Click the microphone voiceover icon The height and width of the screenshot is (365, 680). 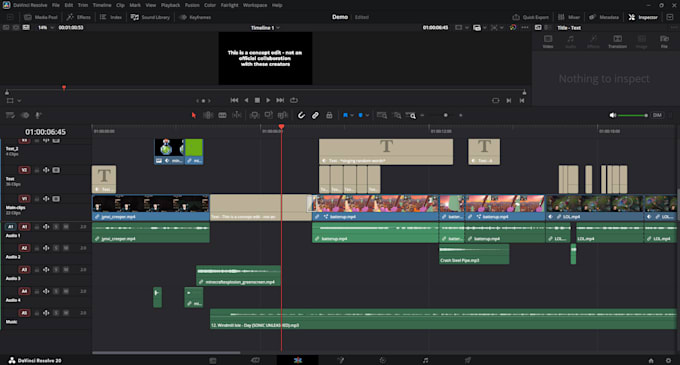point(38,115)
